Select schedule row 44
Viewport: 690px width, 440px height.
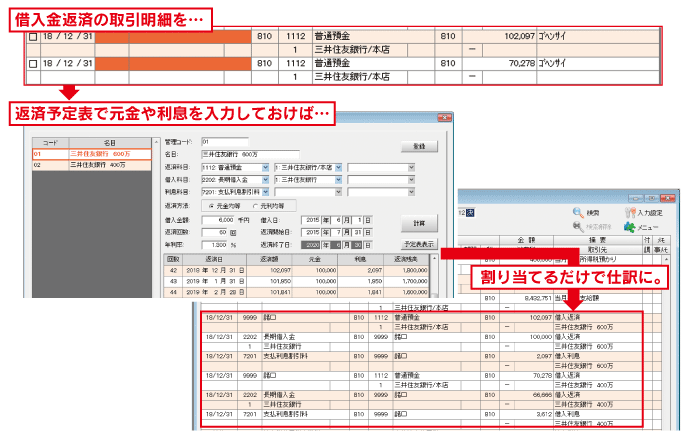297,292
